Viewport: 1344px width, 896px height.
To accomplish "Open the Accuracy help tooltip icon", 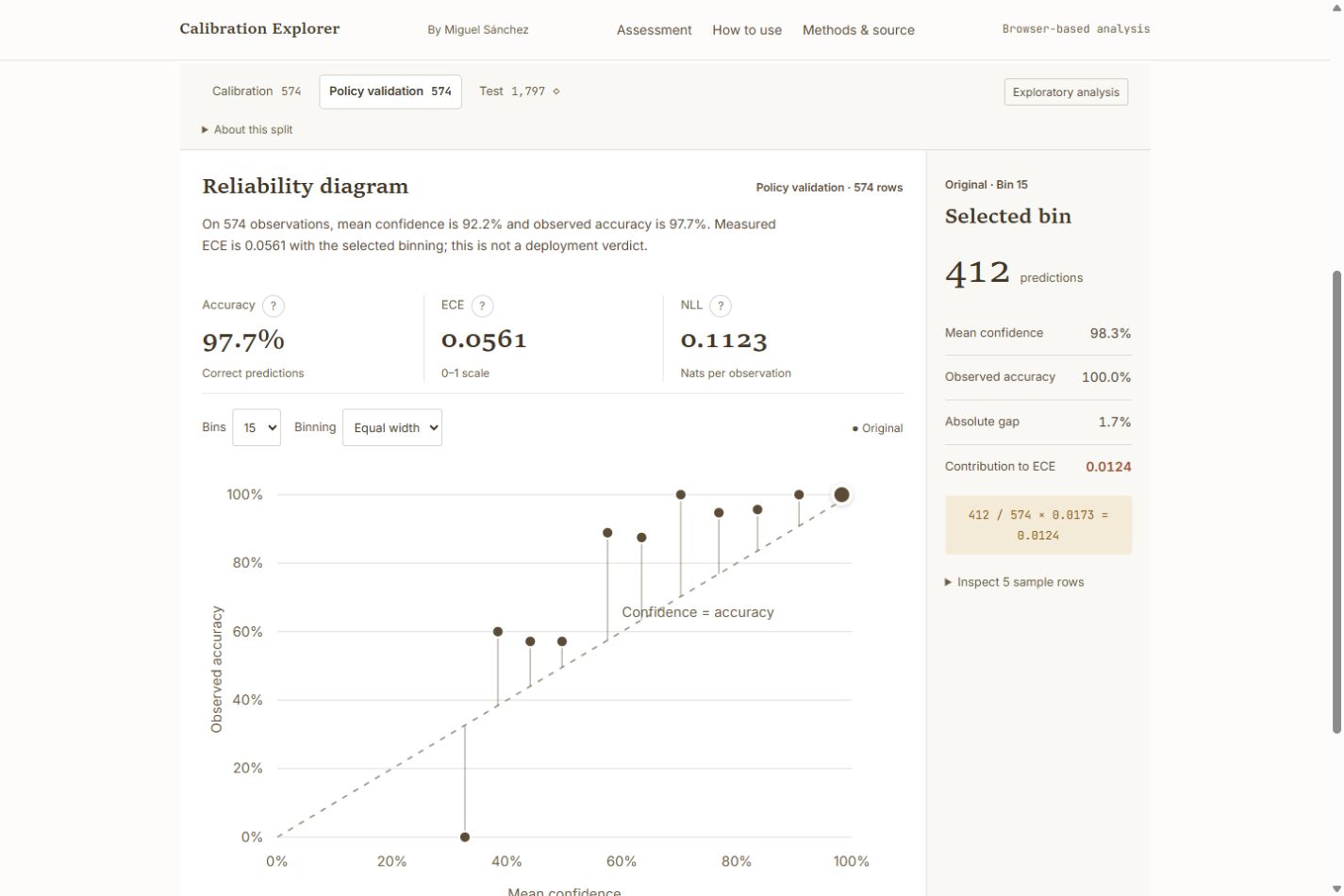I will click(x=274, y=306).
